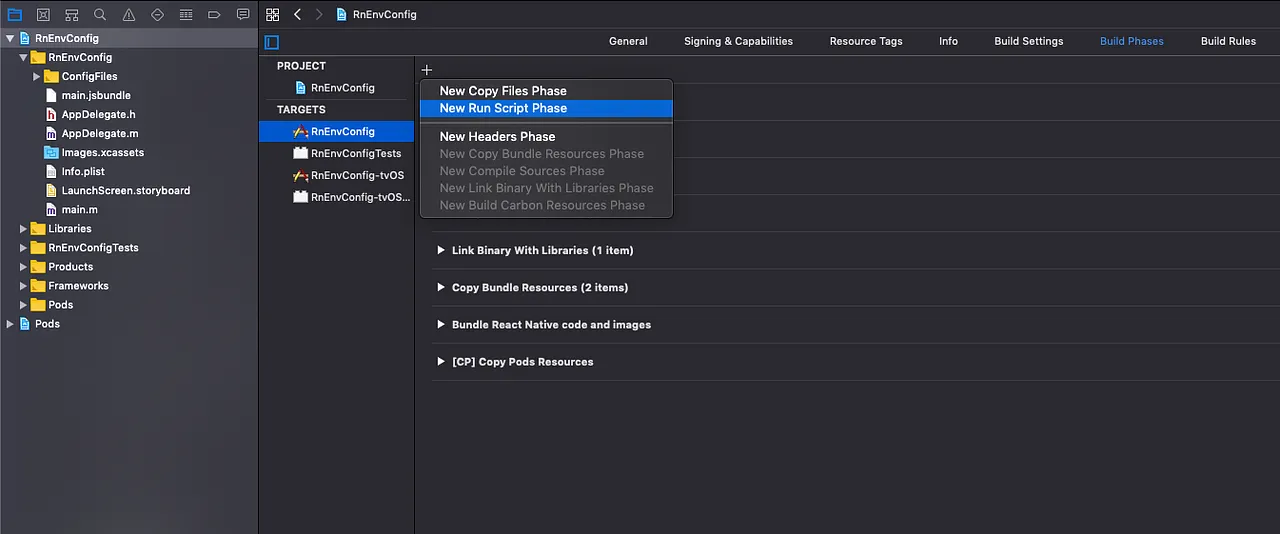Expand the RnEnvConfigTests folder in navigator
Image resolution: width=1280 pixels, height=534 pixels.
(x=23, y=248)
